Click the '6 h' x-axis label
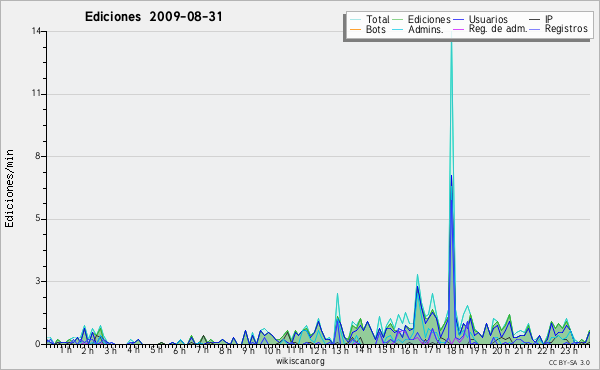The height and width of the screenshot is (370, 600). 179,350
